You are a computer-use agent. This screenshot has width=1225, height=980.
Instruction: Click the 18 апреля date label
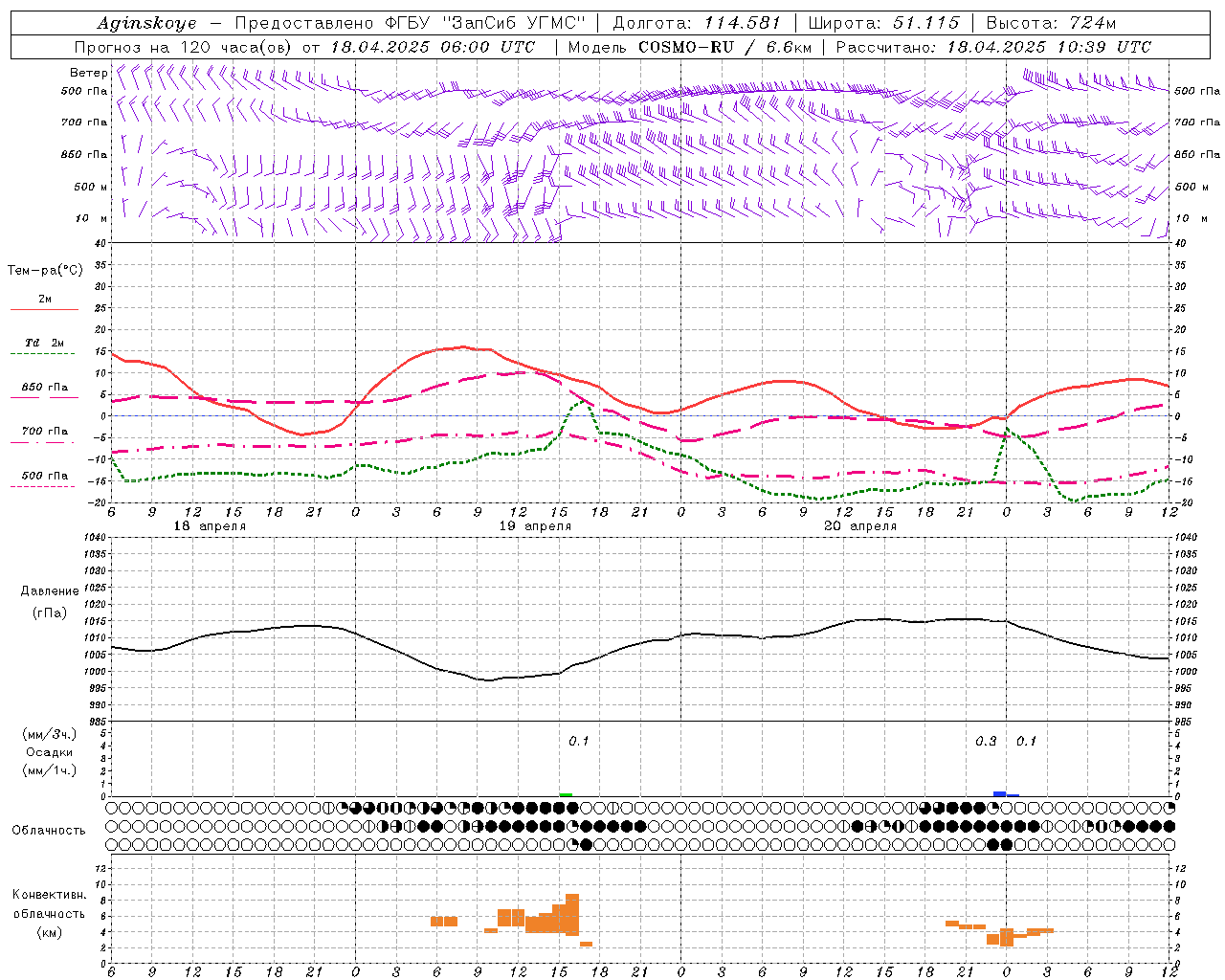(210, 526)
